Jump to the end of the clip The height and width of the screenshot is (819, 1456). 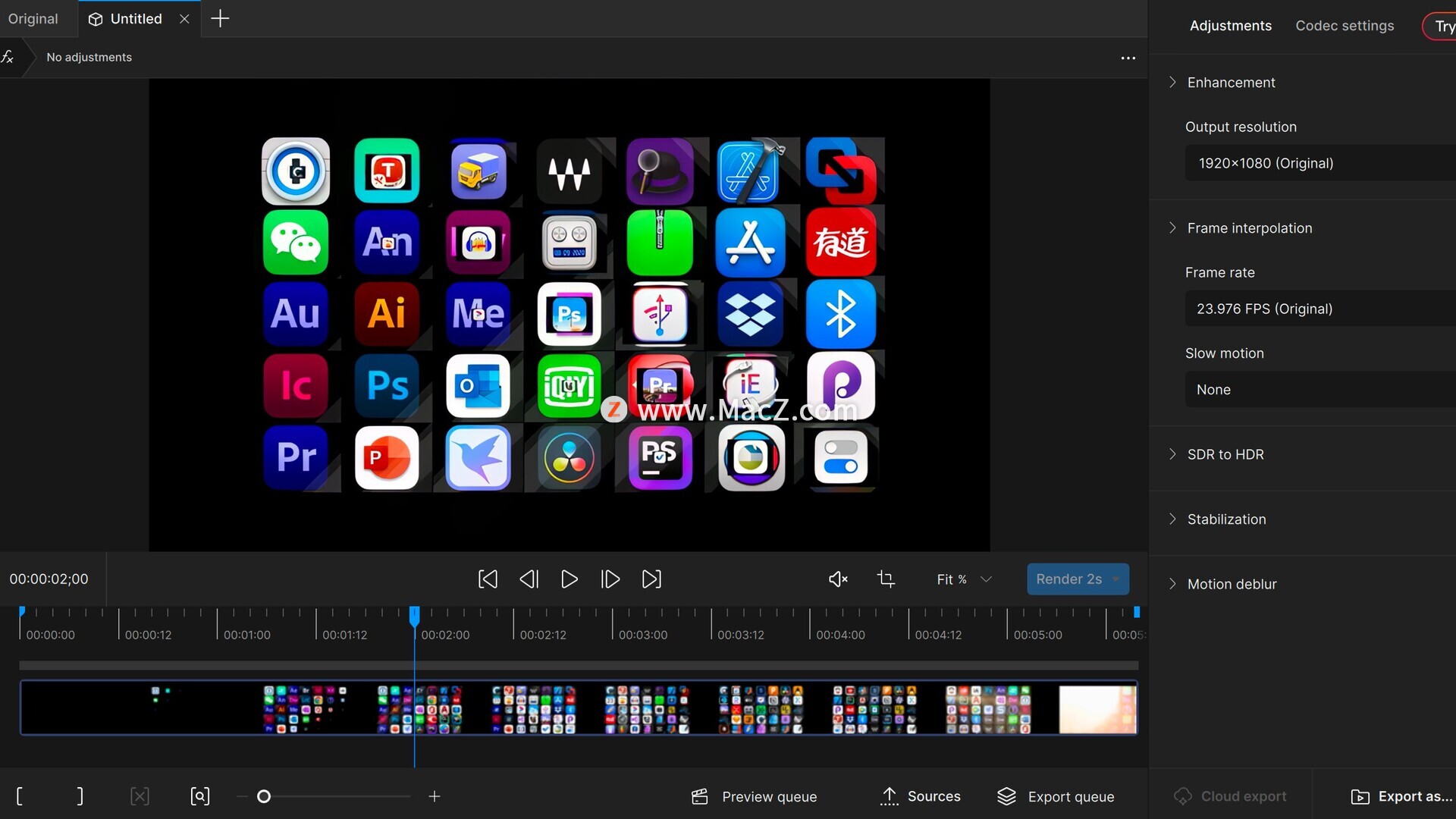[x=651, y=579]
